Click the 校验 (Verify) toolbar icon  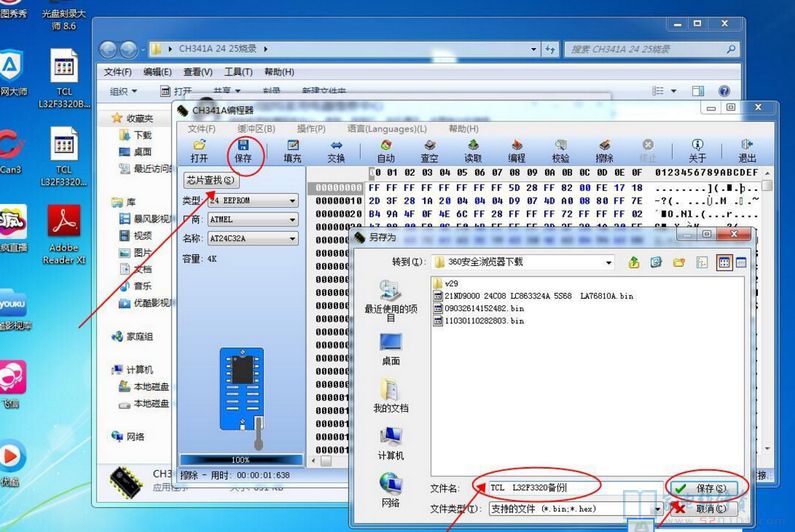pos(560,151)
